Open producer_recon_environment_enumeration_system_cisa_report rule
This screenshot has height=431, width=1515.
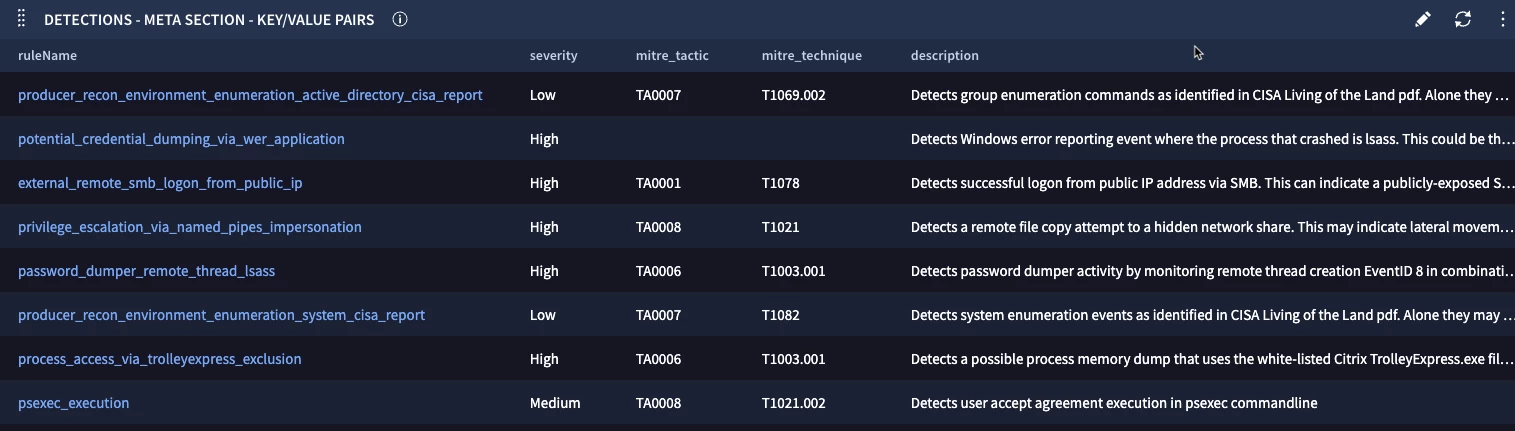pyautogui.click(x=221, y=316)
